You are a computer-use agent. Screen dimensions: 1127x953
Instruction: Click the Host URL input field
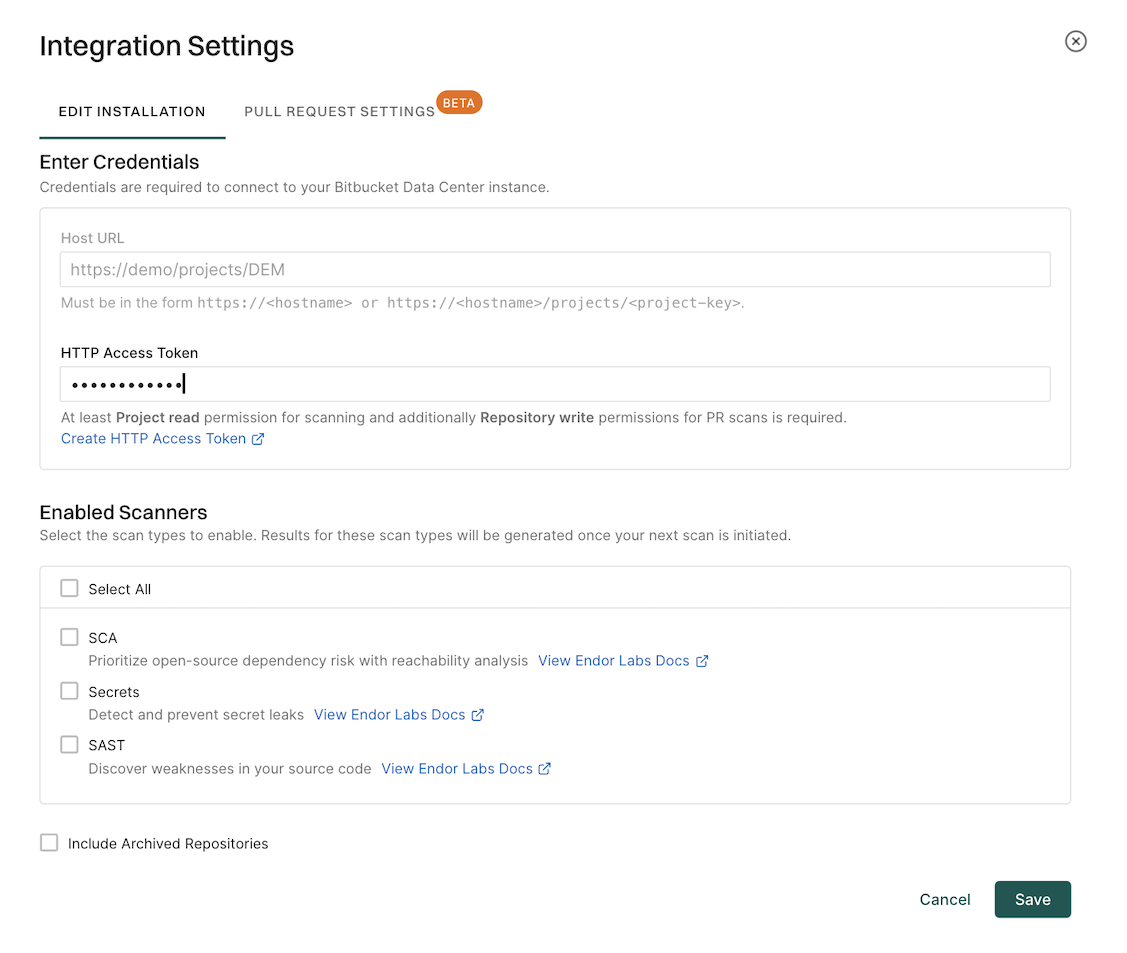click(x=556, y=269)
